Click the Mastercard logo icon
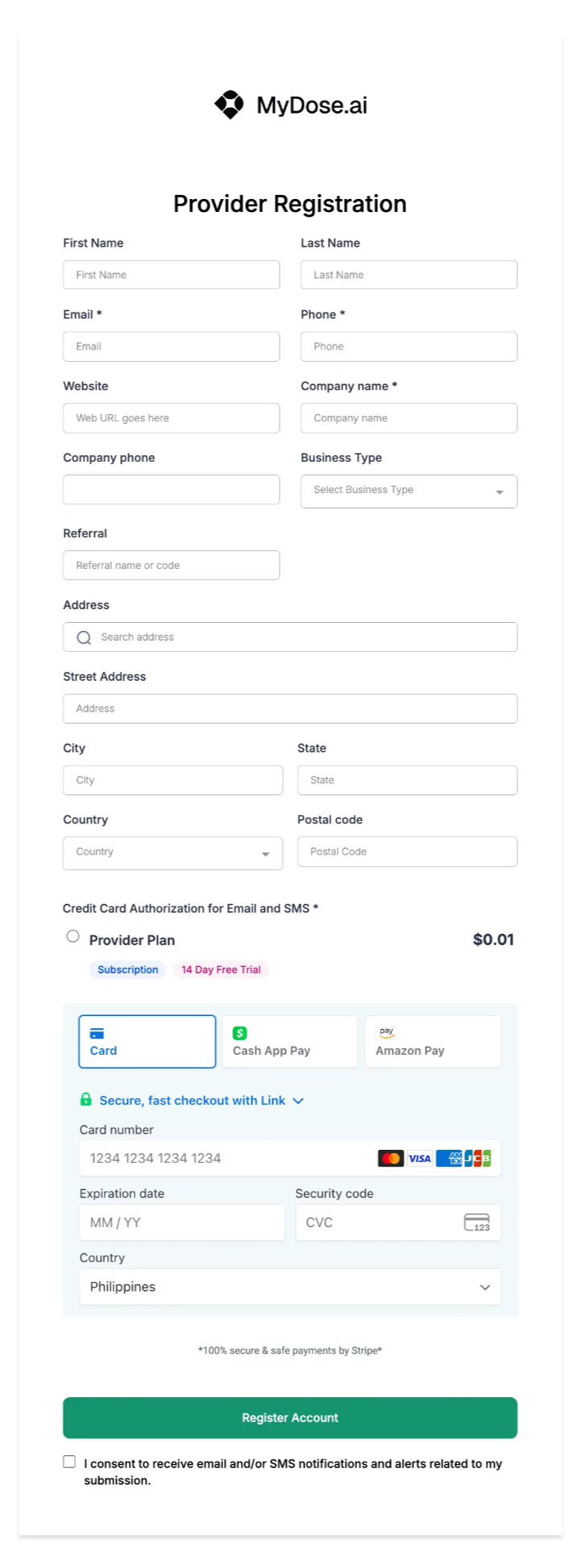The width and height of the screenshot is (585, 1568). tap(391, 1159)
